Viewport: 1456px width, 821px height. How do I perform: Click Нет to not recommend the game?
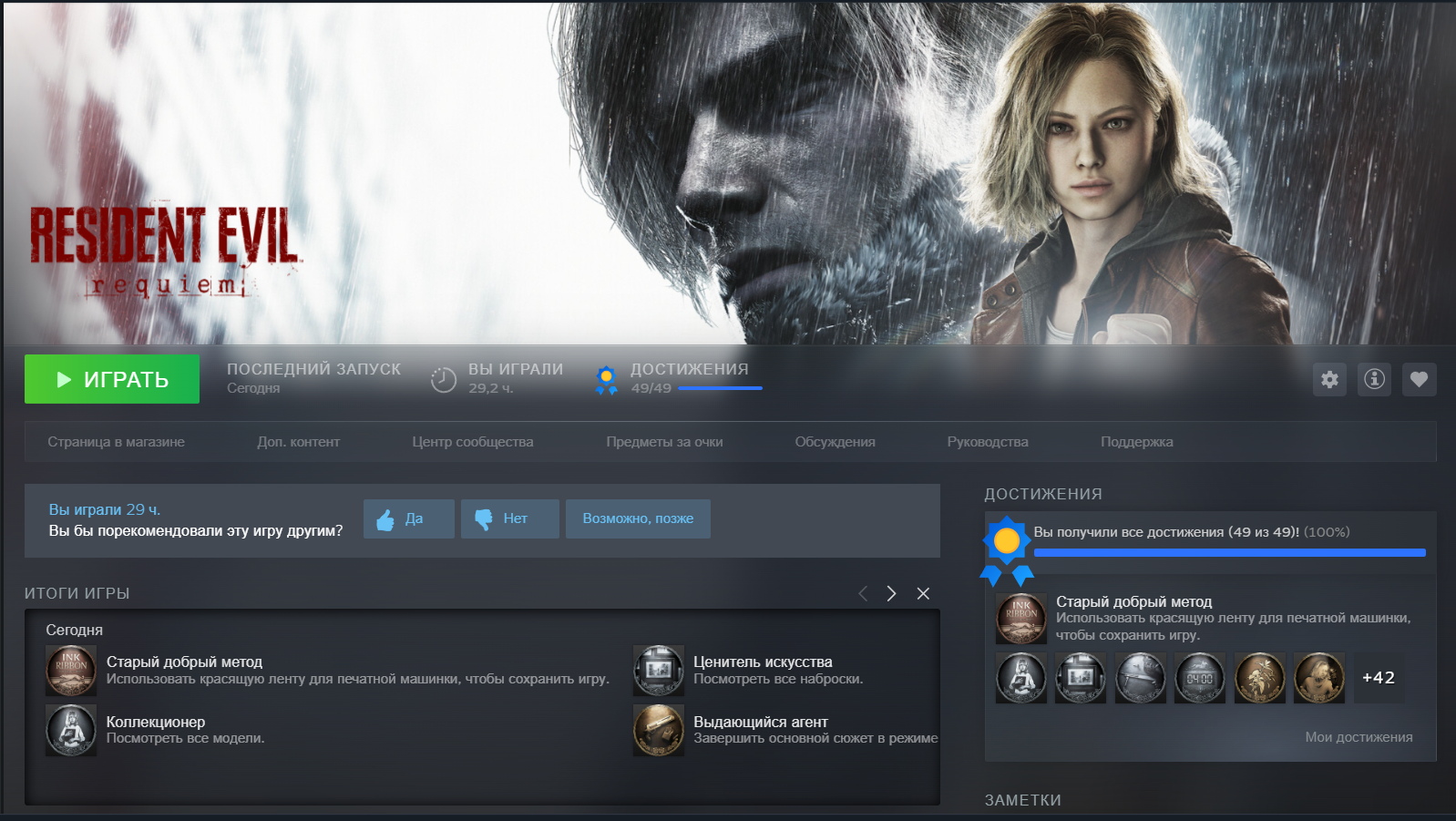510,518
